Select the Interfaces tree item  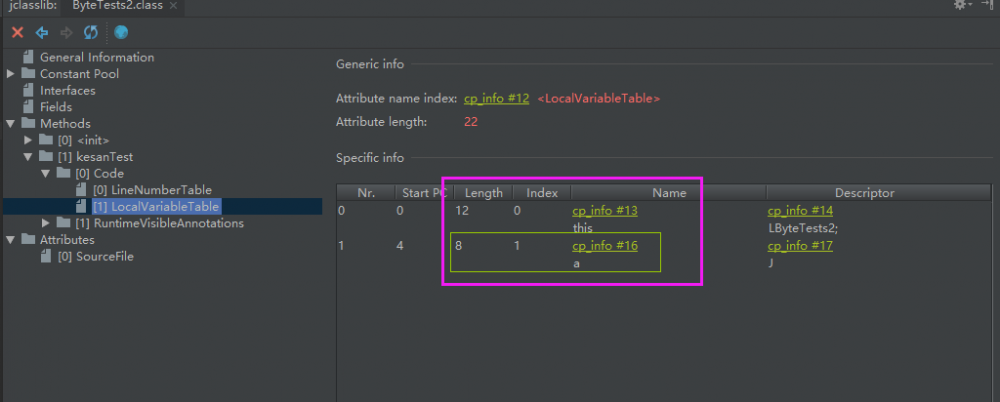click(68, 91)
